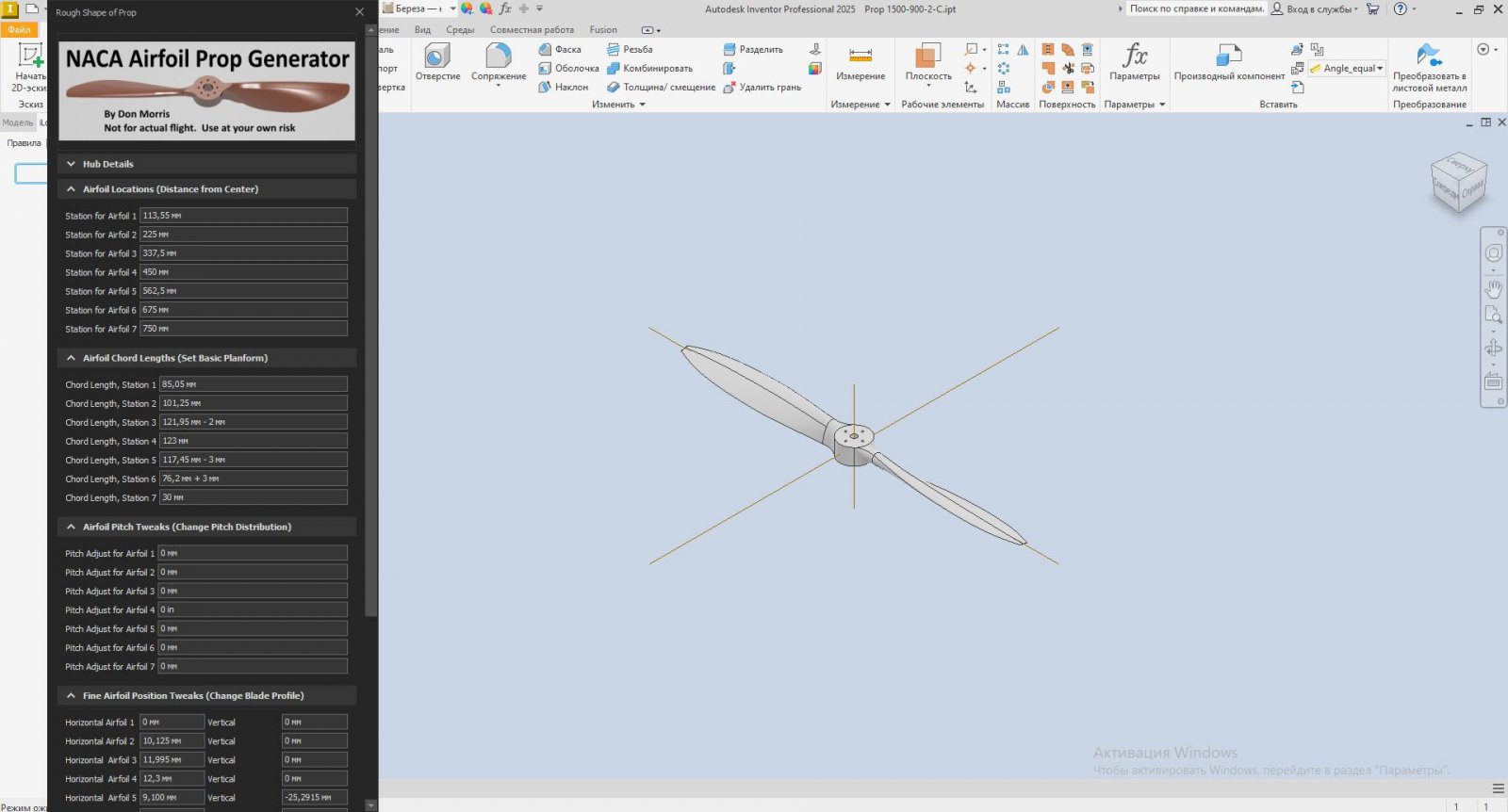The image size is (1508, 812).
Task: Open the Angle_equal dropdown
Action: point(1380,69)
